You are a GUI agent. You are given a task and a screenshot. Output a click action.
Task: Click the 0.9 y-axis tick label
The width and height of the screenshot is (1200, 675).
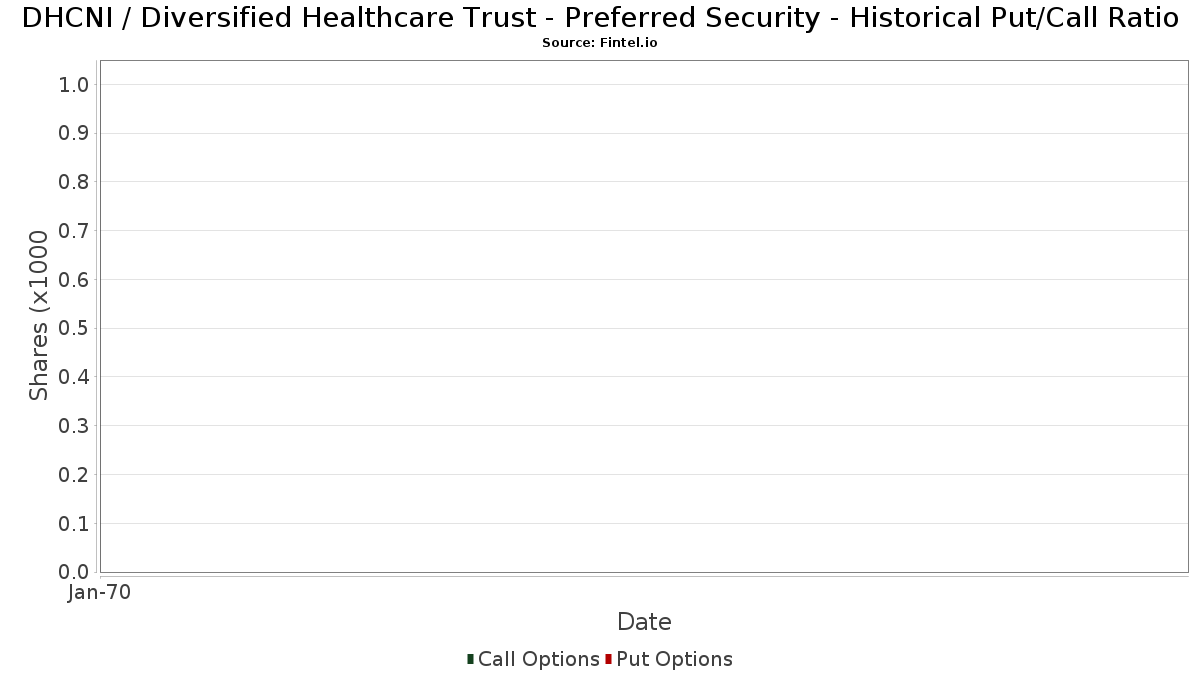[74, 134]
